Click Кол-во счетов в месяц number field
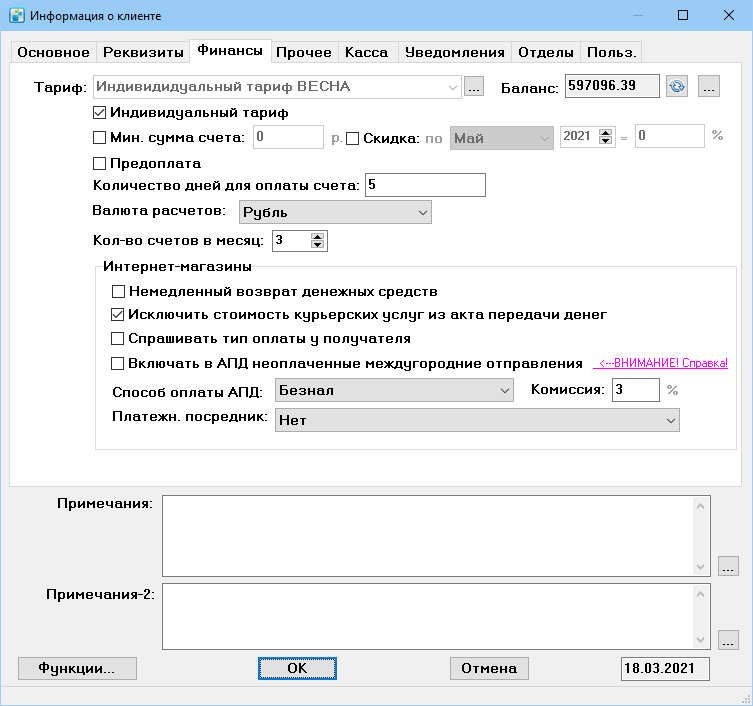Image resolution: width=753 pixels, height=706 pixels. [x=291, y=241]
